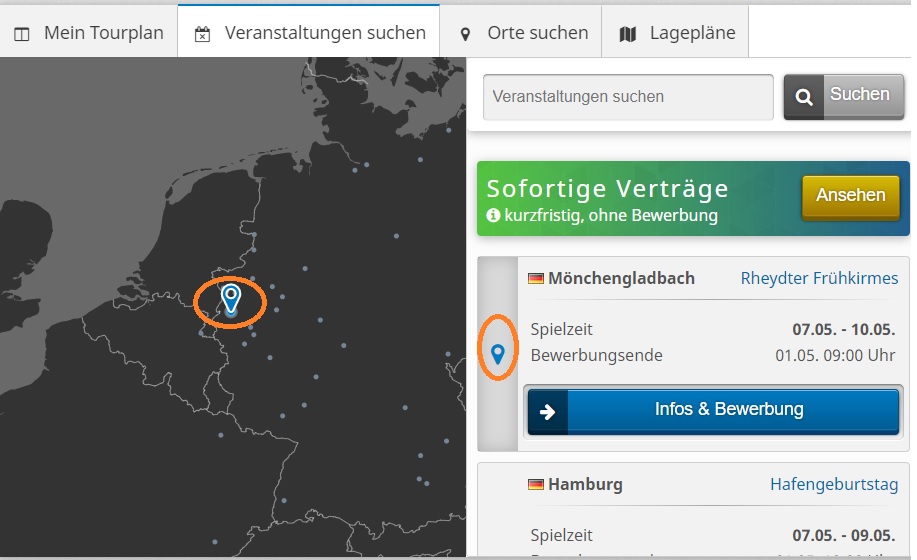The width and height of the screenshot is (917, 560).
Task: Click the magnifying glass search icon
Action: point(803,97)
